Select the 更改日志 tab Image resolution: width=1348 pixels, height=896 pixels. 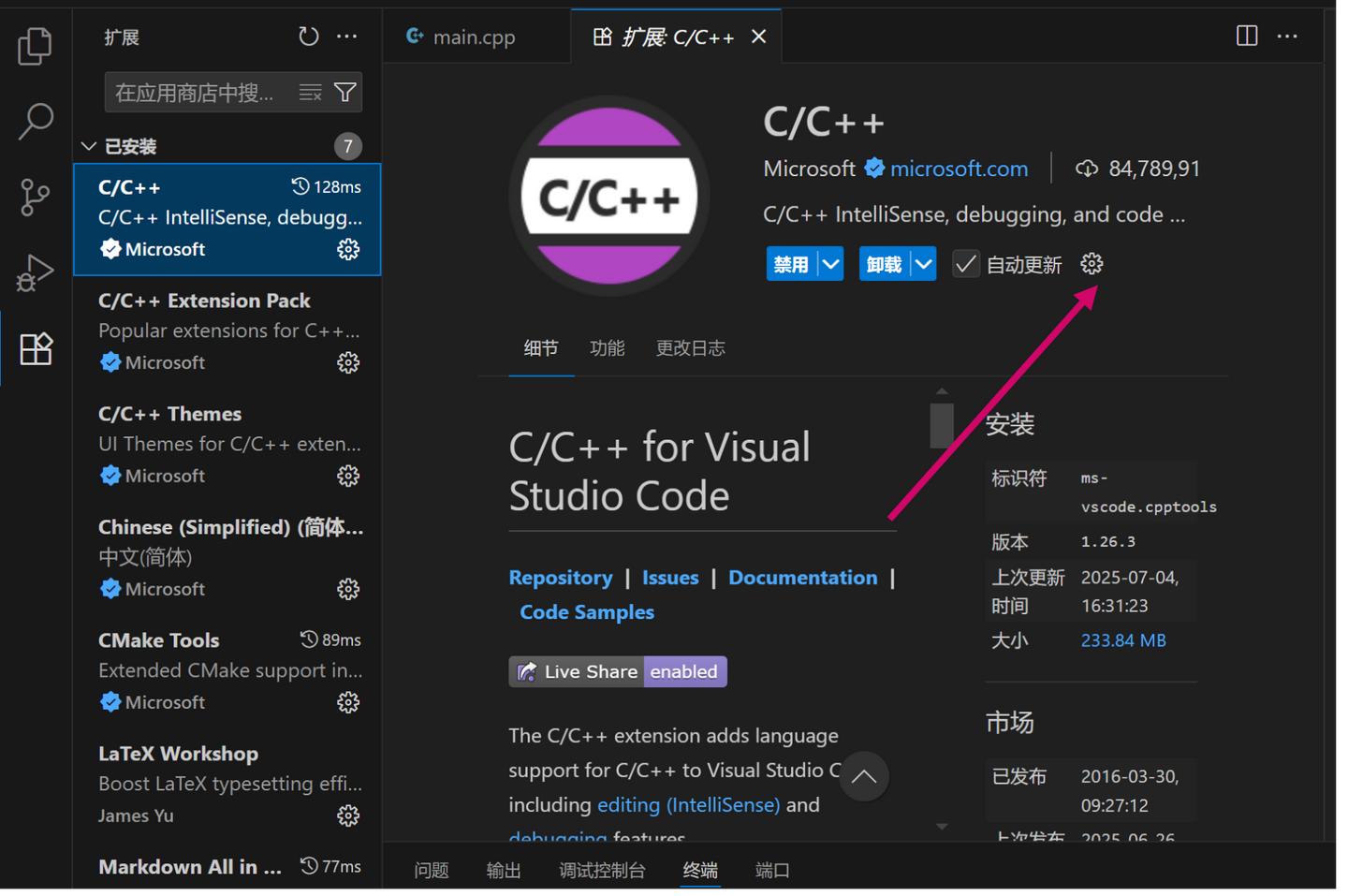pyautogui.click(x=690, y=348)
